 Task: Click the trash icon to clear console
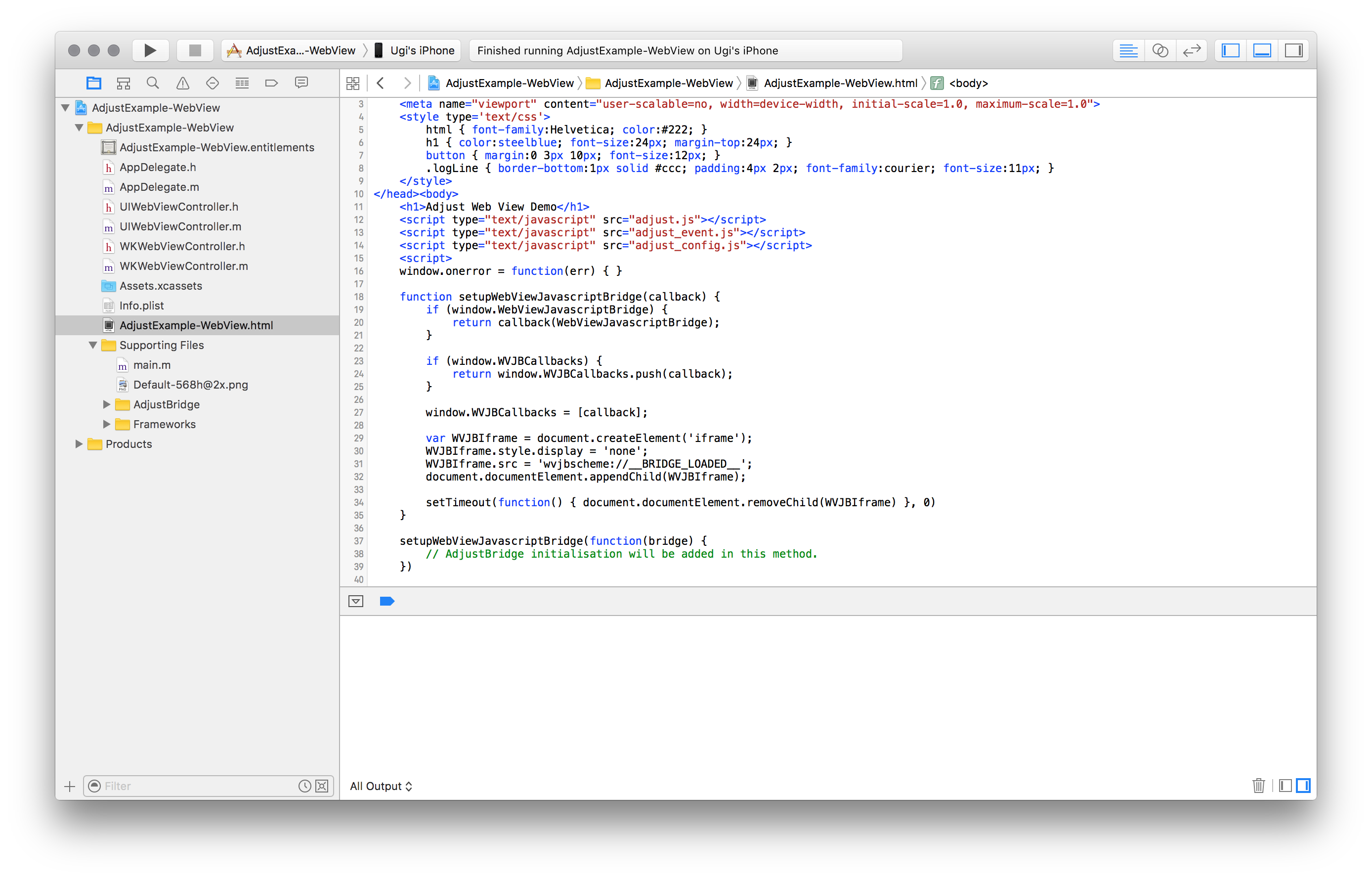pyautogui.click(x=1258, y=786)
